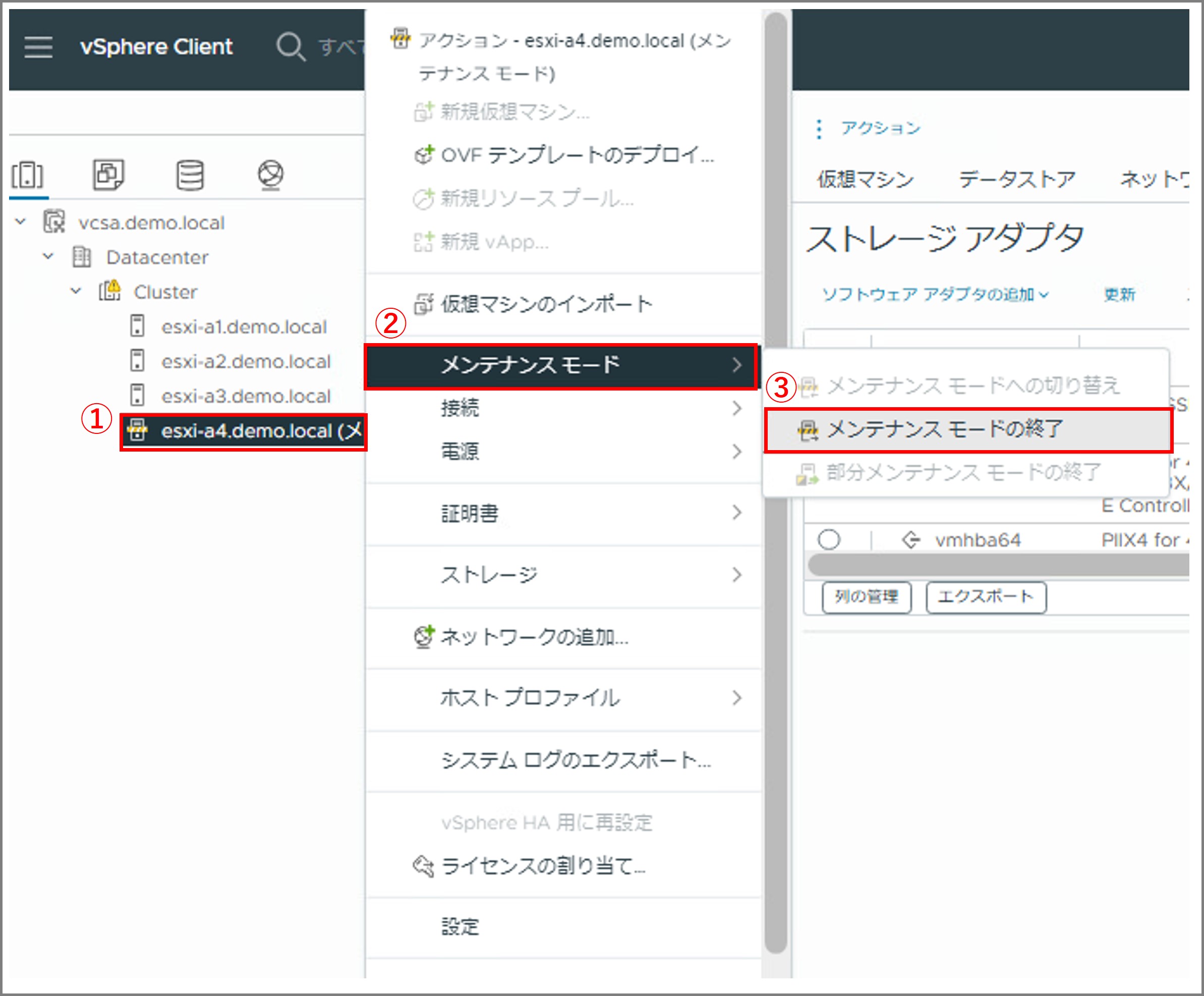Select メンテナンス モード menu entry
The height and width of the screenshot is (996, 1204).
coord(561,365)
